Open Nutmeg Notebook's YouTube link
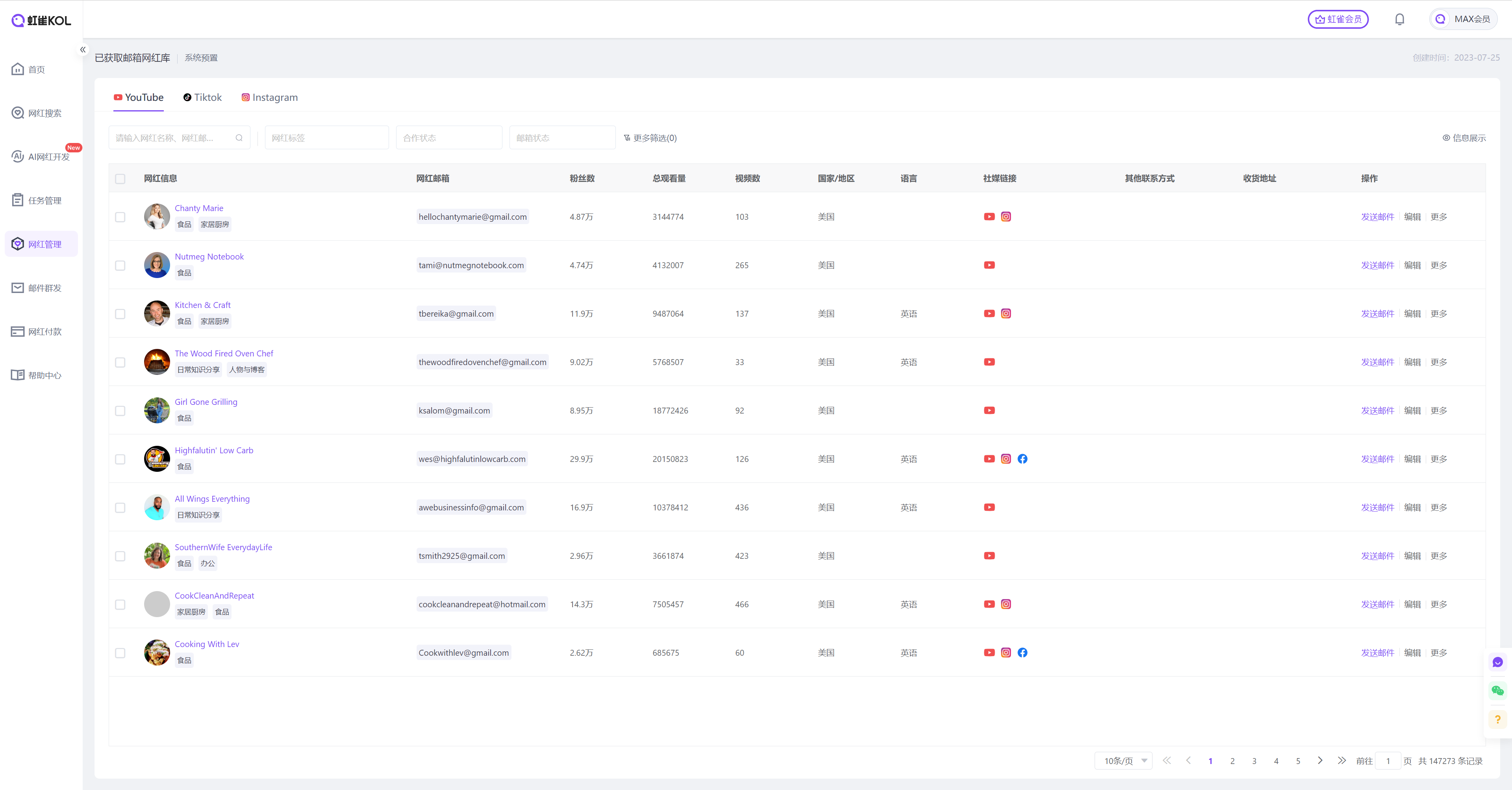Image resolution: width=1512 pixels, height=790 pixels. (x=989, y=265)
